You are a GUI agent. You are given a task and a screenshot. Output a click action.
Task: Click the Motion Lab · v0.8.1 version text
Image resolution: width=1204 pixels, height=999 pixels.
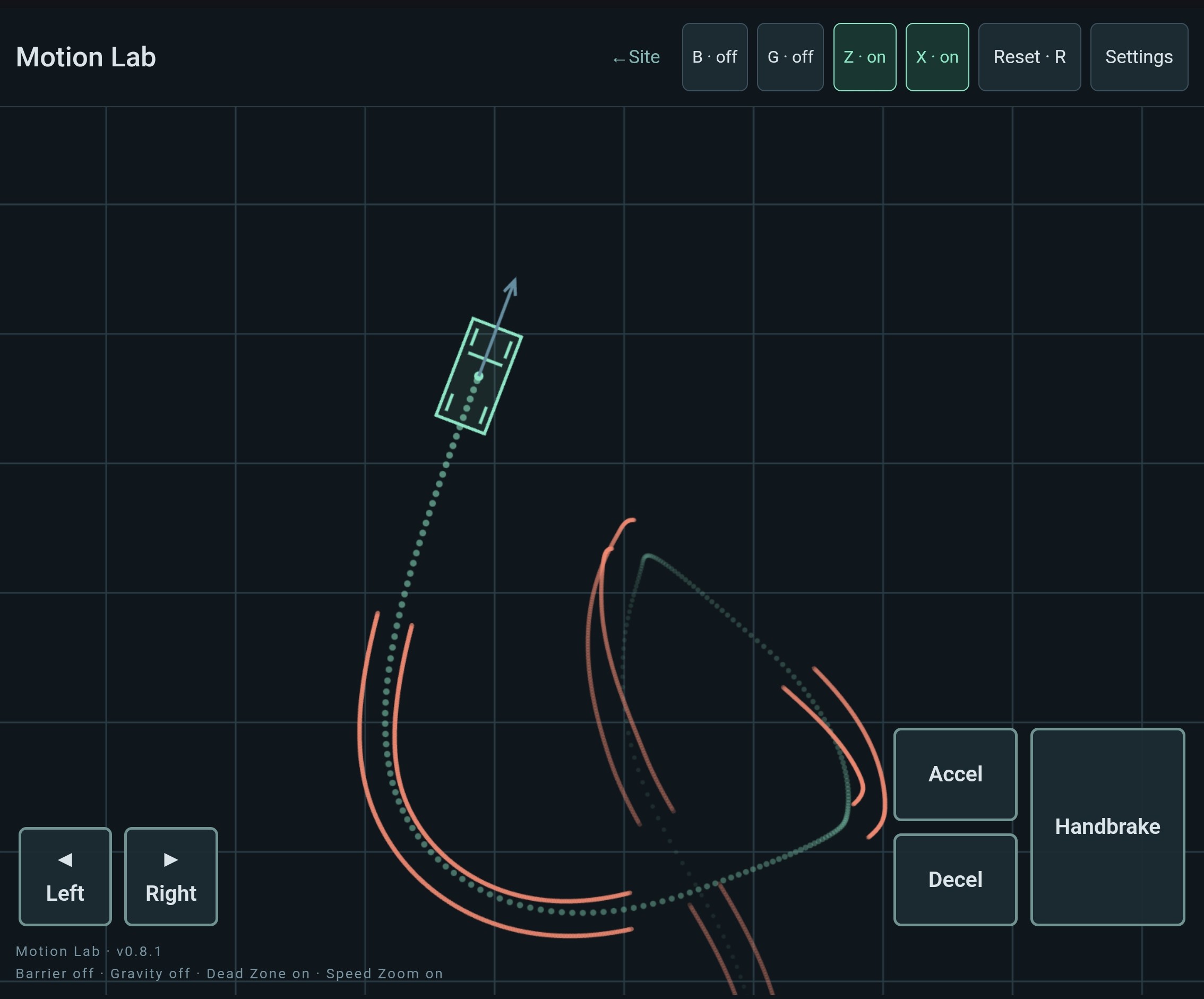[89, 951]
